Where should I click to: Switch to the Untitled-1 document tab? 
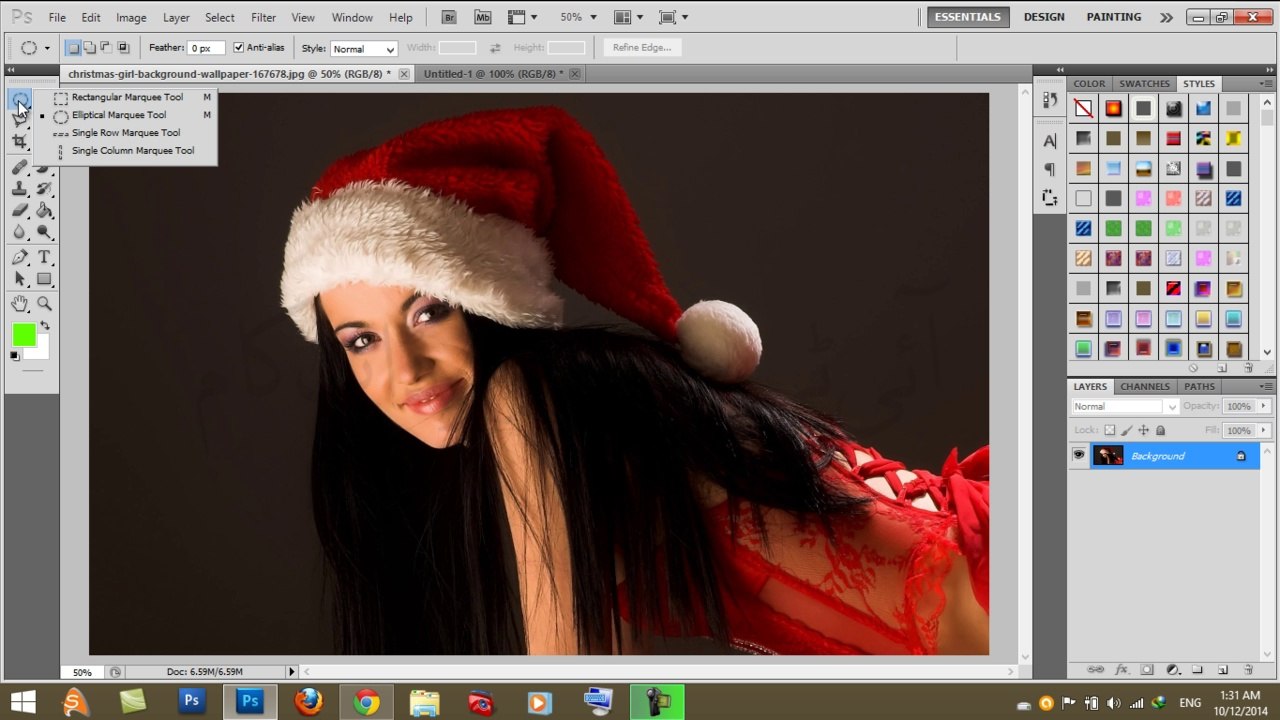coord(493,74)
